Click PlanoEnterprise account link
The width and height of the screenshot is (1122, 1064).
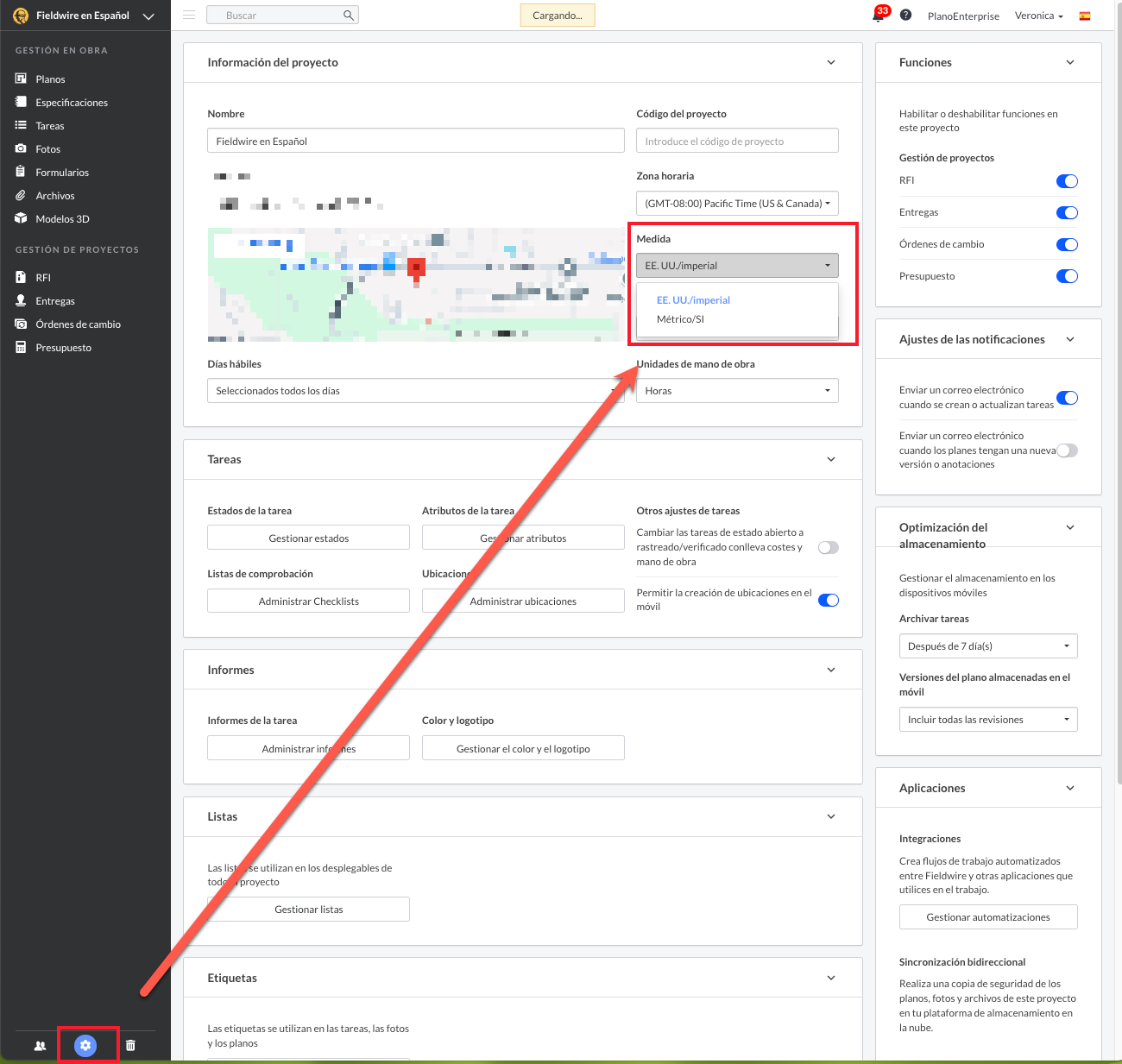coord(963,16)
